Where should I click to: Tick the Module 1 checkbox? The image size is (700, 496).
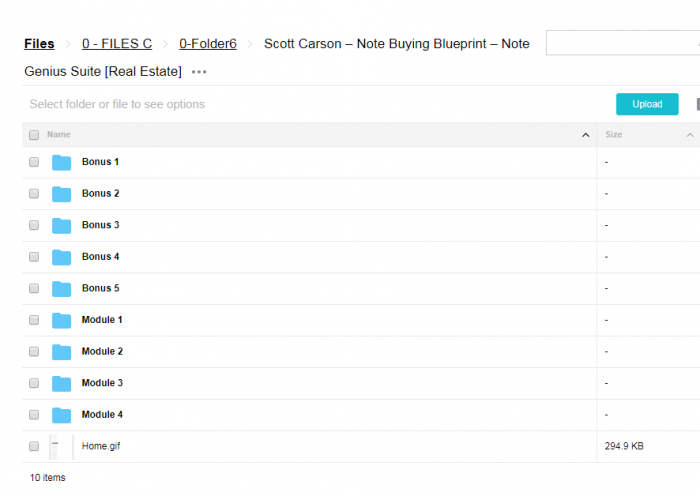[34, 320]
